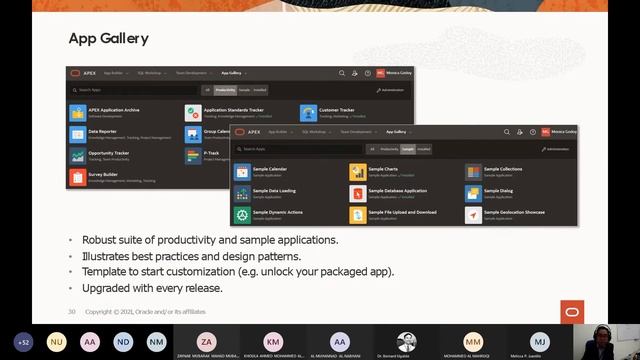Open the Data Reporter app icon
Viewport: 640px width, 360px height.
(x=78, y=135)
